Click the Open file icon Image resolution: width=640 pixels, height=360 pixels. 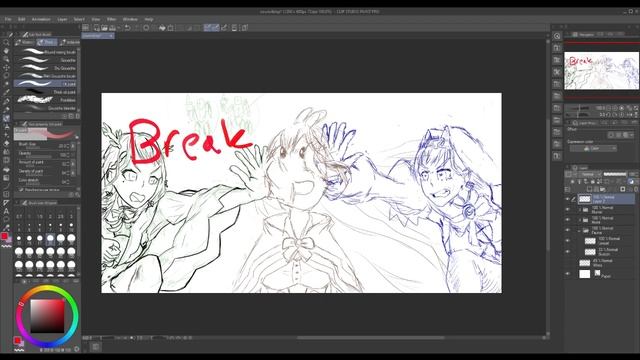point(104,28)
